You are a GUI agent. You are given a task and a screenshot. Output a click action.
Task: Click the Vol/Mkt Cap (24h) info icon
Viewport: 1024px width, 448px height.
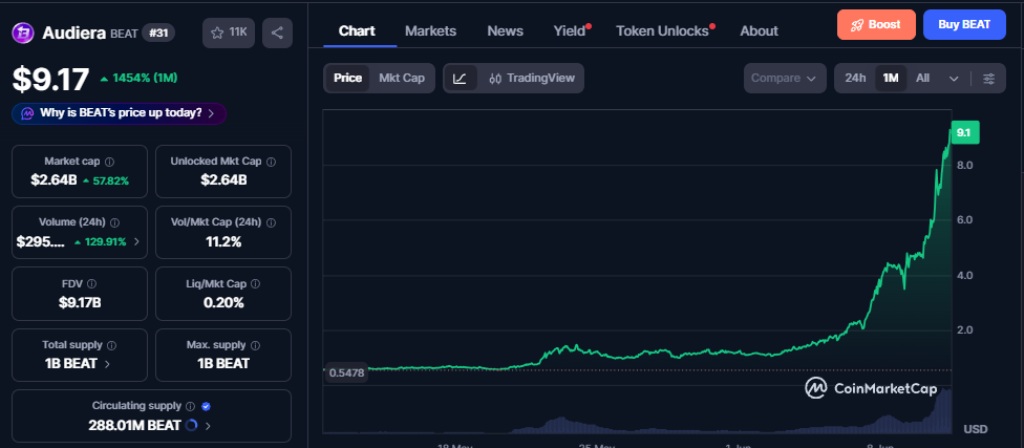(x=271, y=223)
